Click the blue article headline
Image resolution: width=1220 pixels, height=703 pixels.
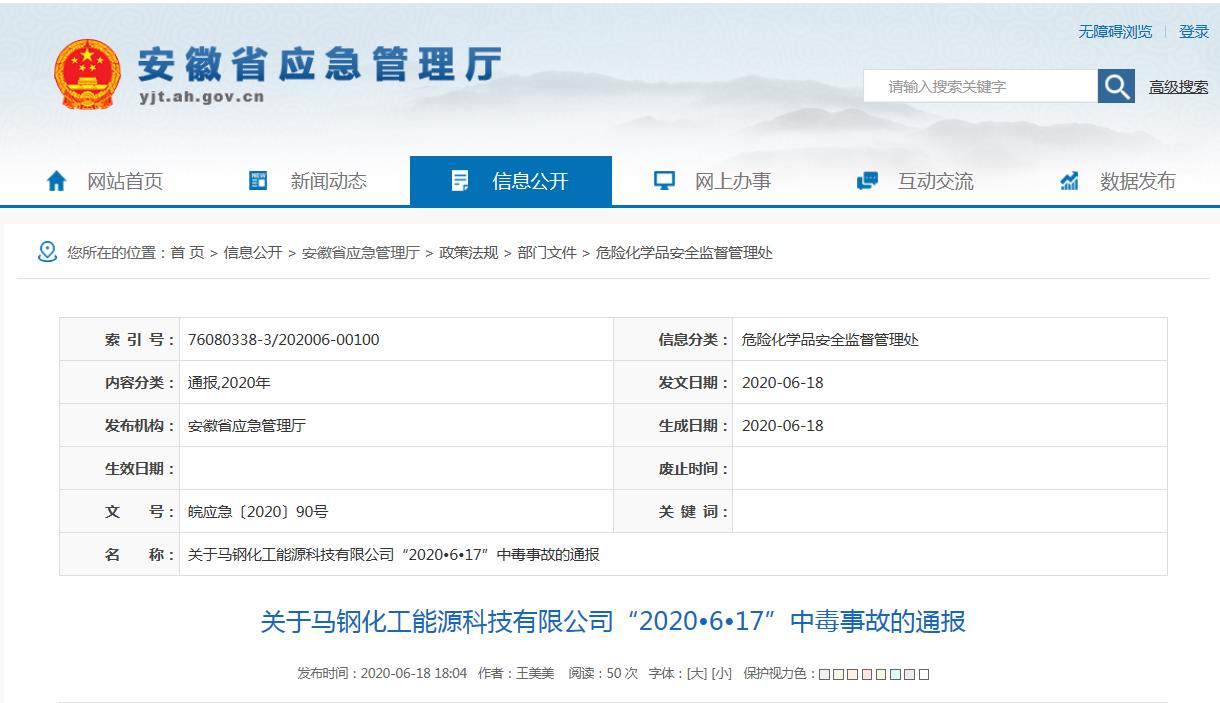[x=613, y=622]
